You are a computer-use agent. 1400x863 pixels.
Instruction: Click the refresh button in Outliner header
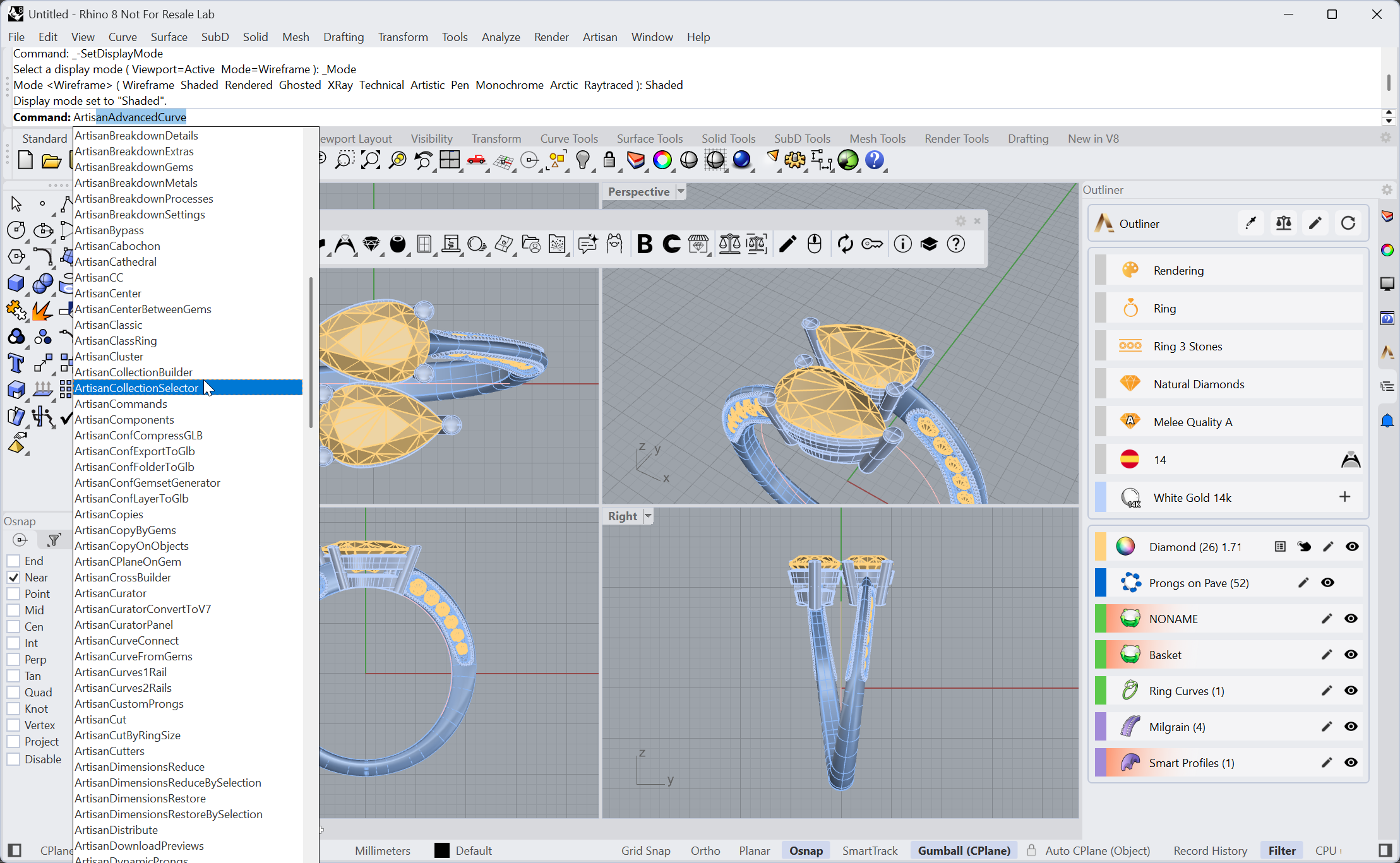click(1348, 223)
